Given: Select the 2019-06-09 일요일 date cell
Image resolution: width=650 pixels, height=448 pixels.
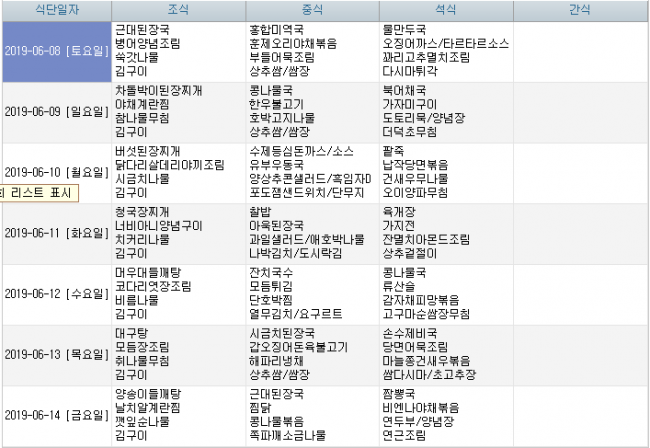Looking at the screenshot, I should 55,112.
